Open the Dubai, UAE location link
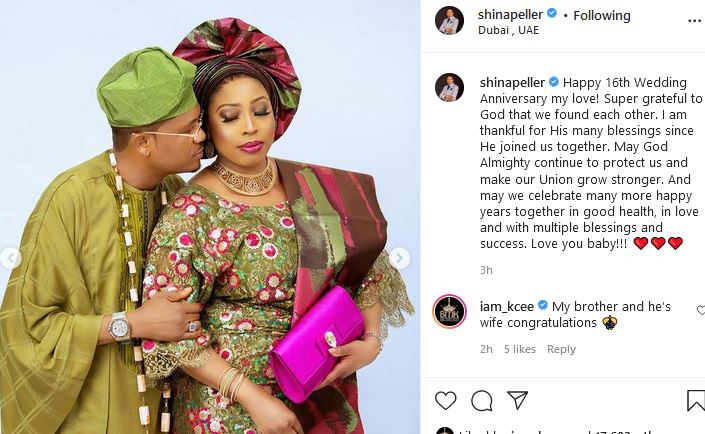Viewport: 705px width, 434px height. pos(508,30)
